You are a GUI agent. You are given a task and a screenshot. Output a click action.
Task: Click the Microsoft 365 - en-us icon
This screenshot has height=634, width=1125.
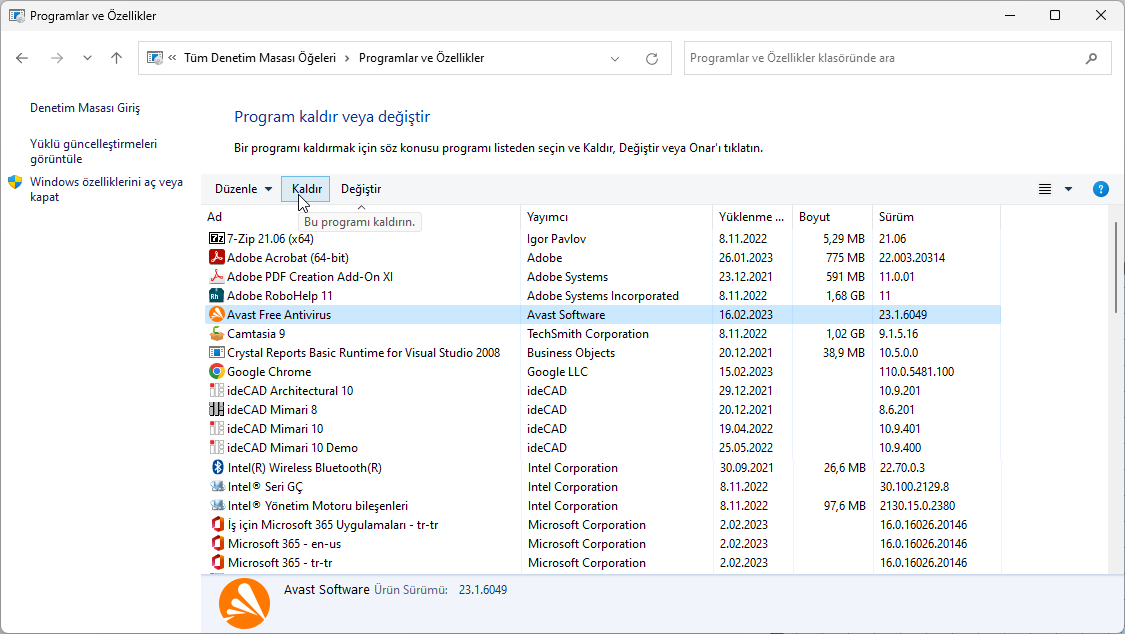pos(217,544)
